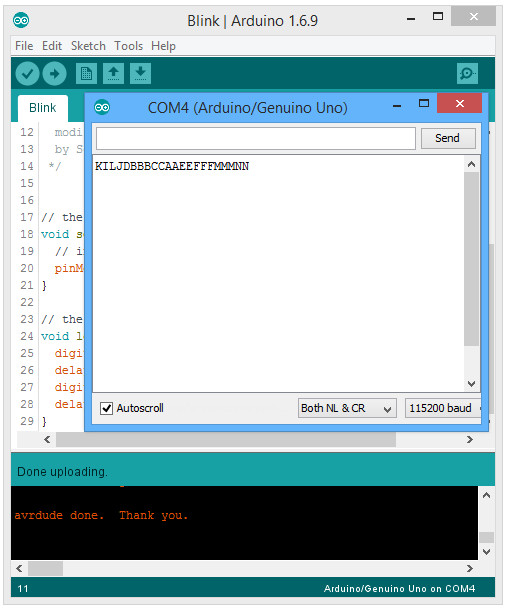The image size is (509, 612).
Task: Select the Blink sketch tab
Action: [x=43, y=108]
